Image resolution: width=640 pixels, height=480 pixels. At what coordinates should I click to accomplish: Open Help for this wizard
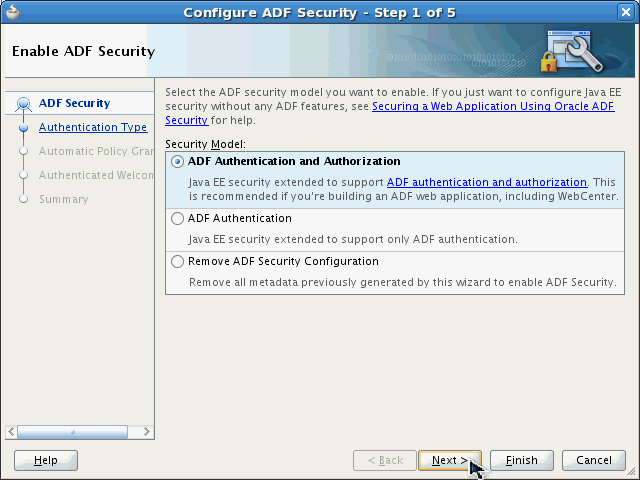(x=46, y=461)
